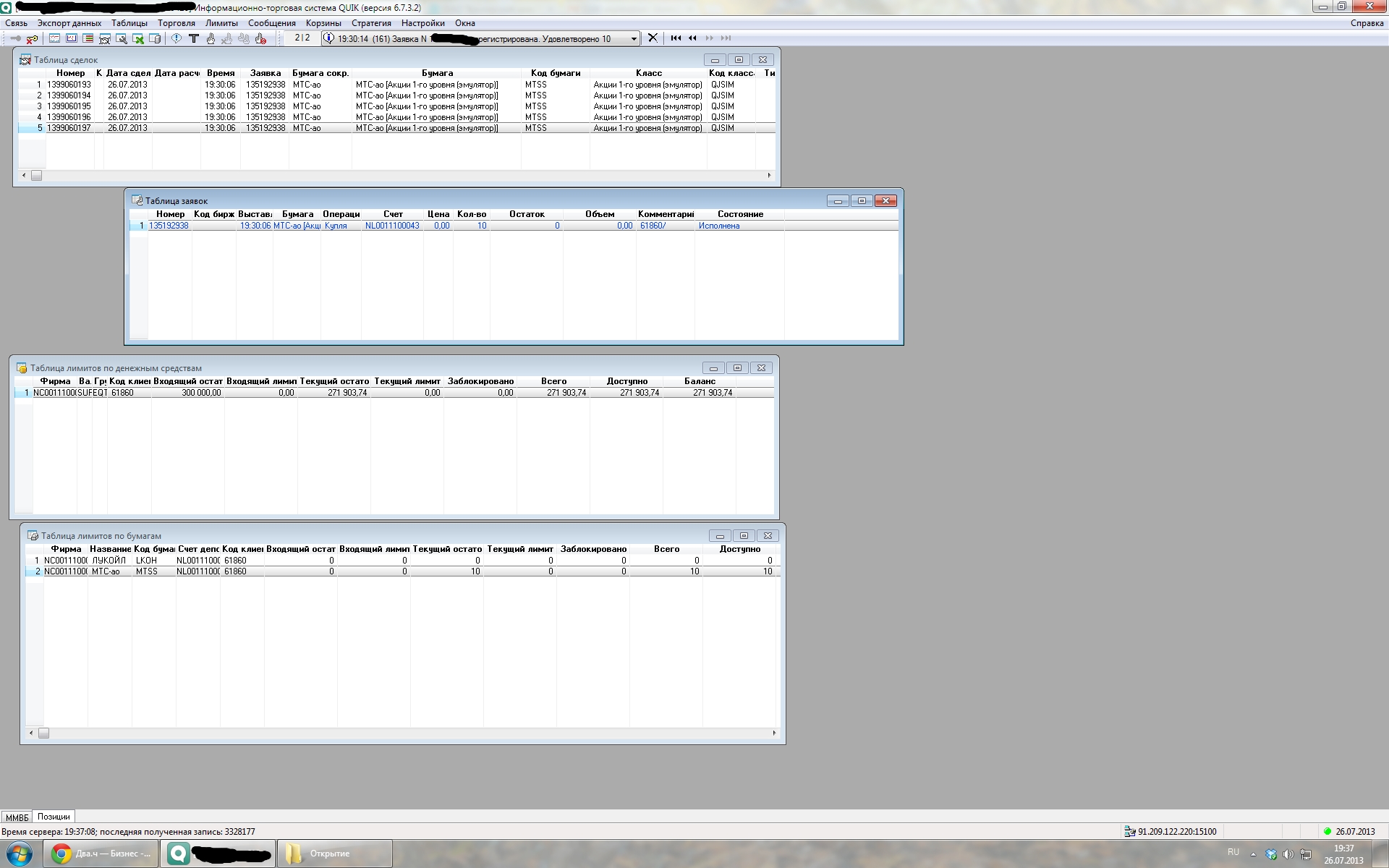Image resolution: width=1389 pixels, height=868 pixels.
Task: Switch to the ММВБ tab
Action: [17, 817]
